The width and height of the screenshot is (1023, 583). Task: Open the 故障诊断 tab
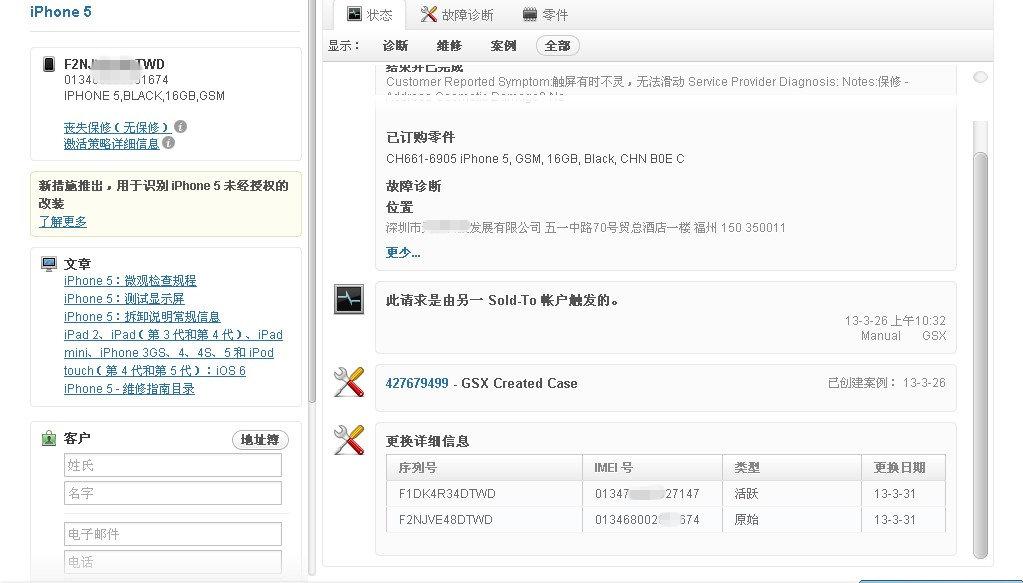pyautogui.click(x=457, y=14)
